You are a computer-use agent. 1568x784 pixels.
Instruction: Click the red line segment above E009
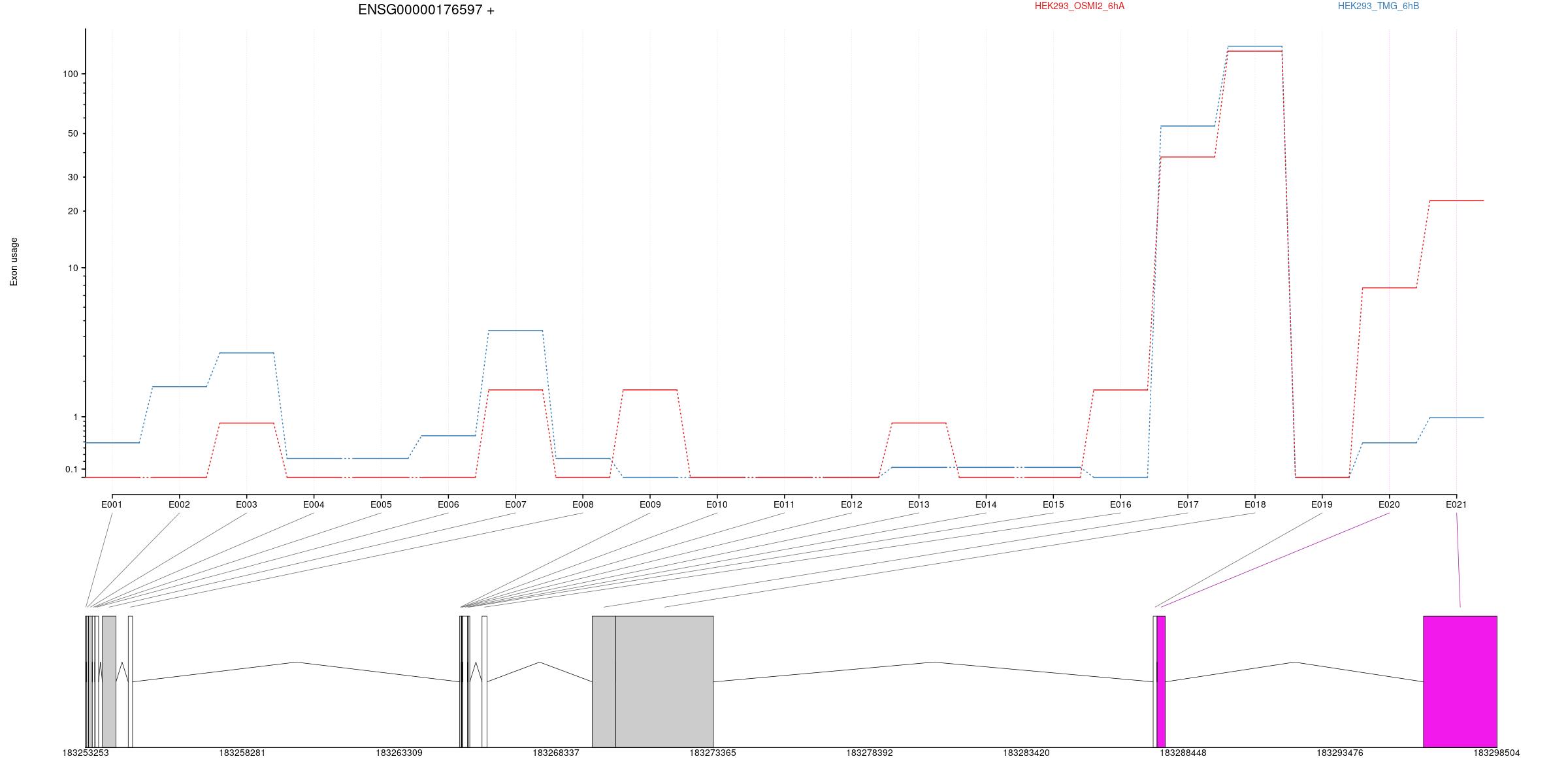click(650, 390)
